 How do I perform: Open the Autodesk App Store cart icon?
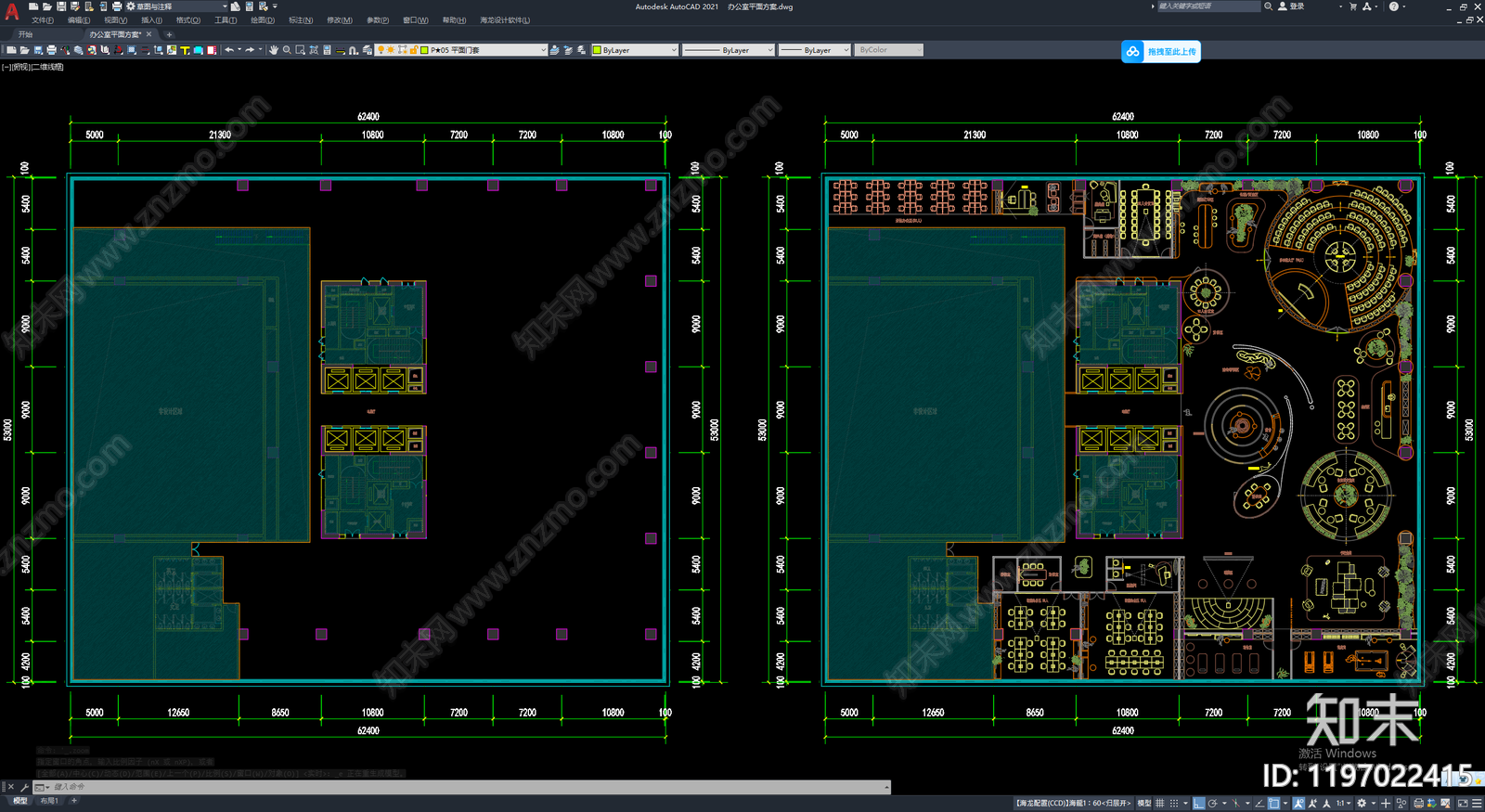[1352, 6]
